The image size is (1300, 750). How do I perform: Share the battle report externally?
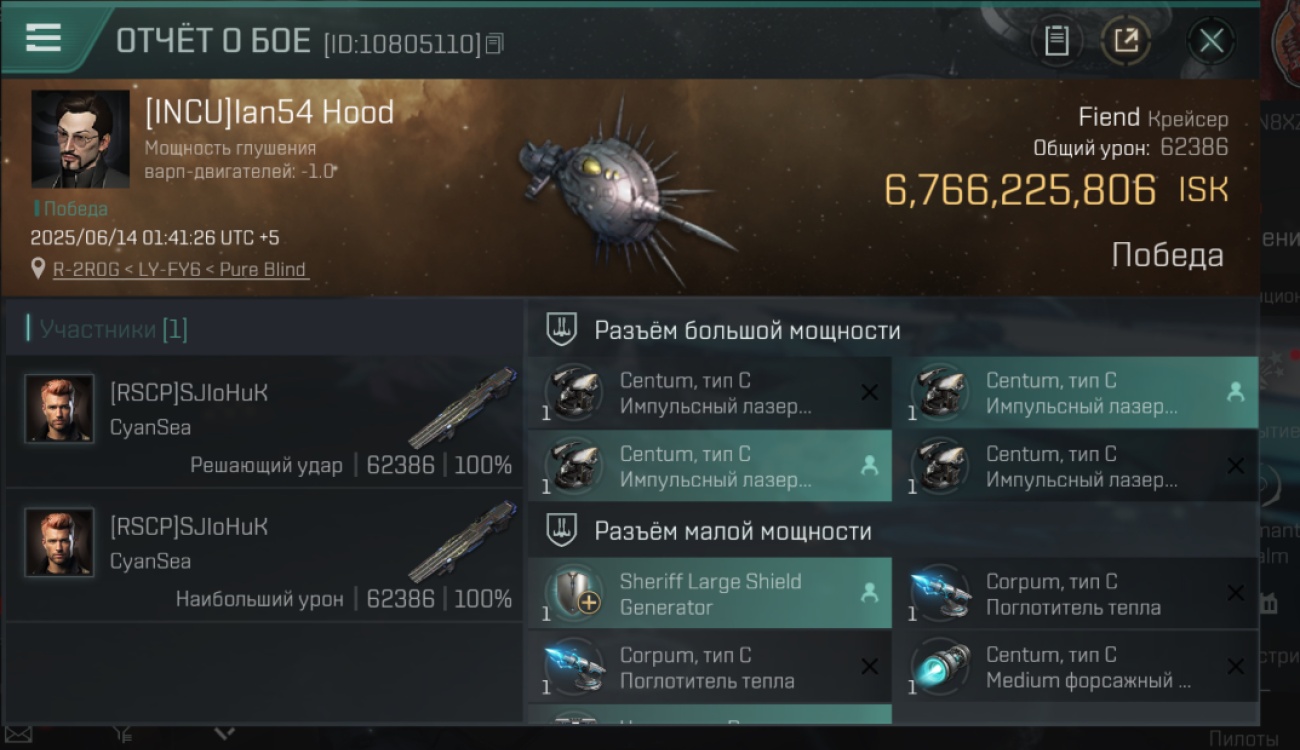click(1126, 41)
